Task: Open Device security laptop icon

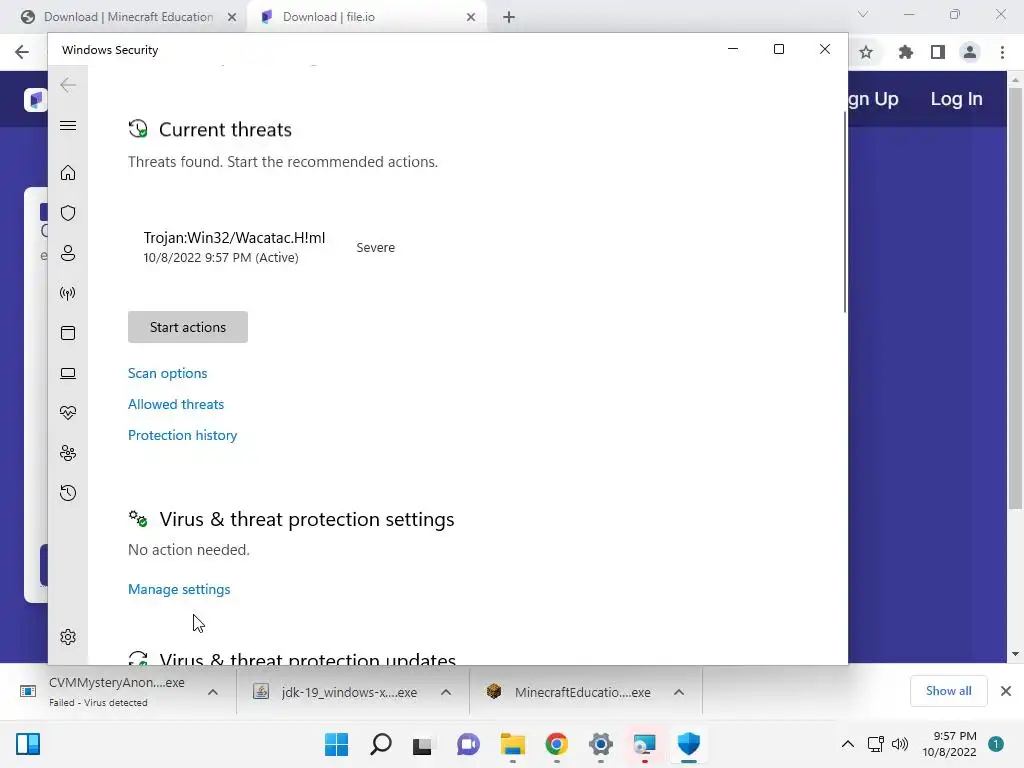Action: pyautogui.click(x=68, y=373)
